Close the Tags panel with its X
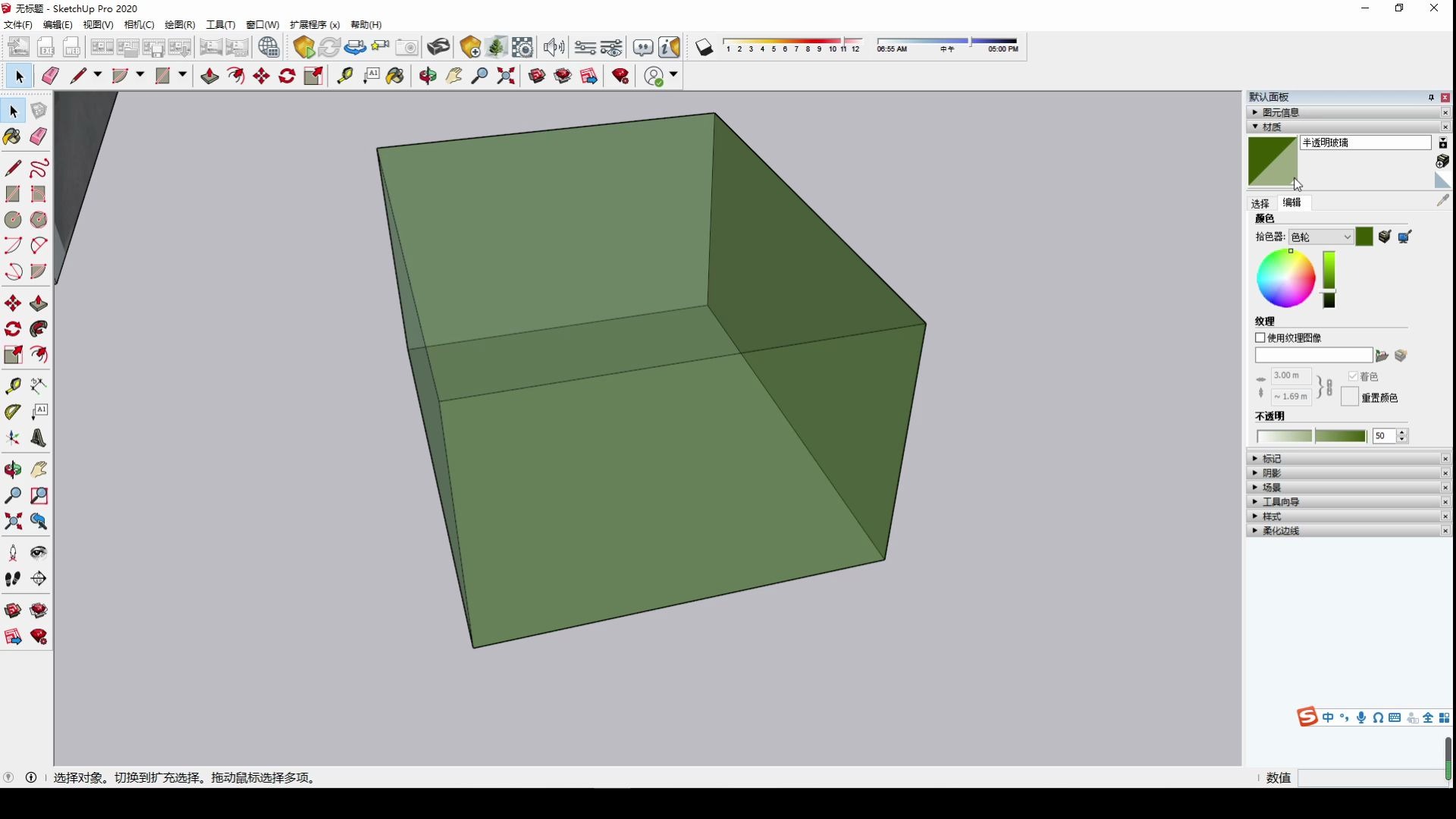The width and height of the screenshot is (1456, 819). pyautogui.click(x=1445, y=459)
